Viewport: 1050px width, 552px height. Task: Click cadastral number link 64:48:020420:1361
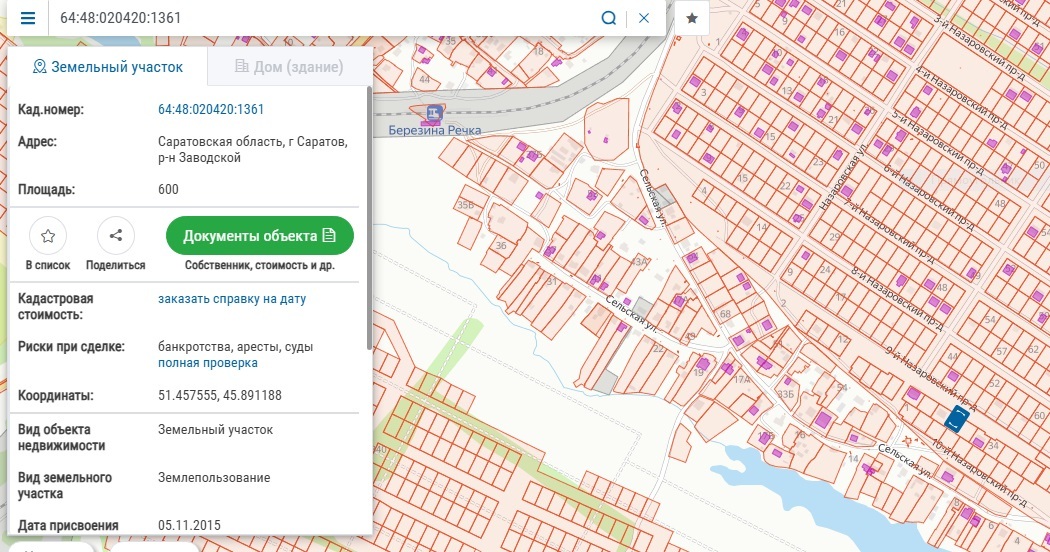point(211,110)
